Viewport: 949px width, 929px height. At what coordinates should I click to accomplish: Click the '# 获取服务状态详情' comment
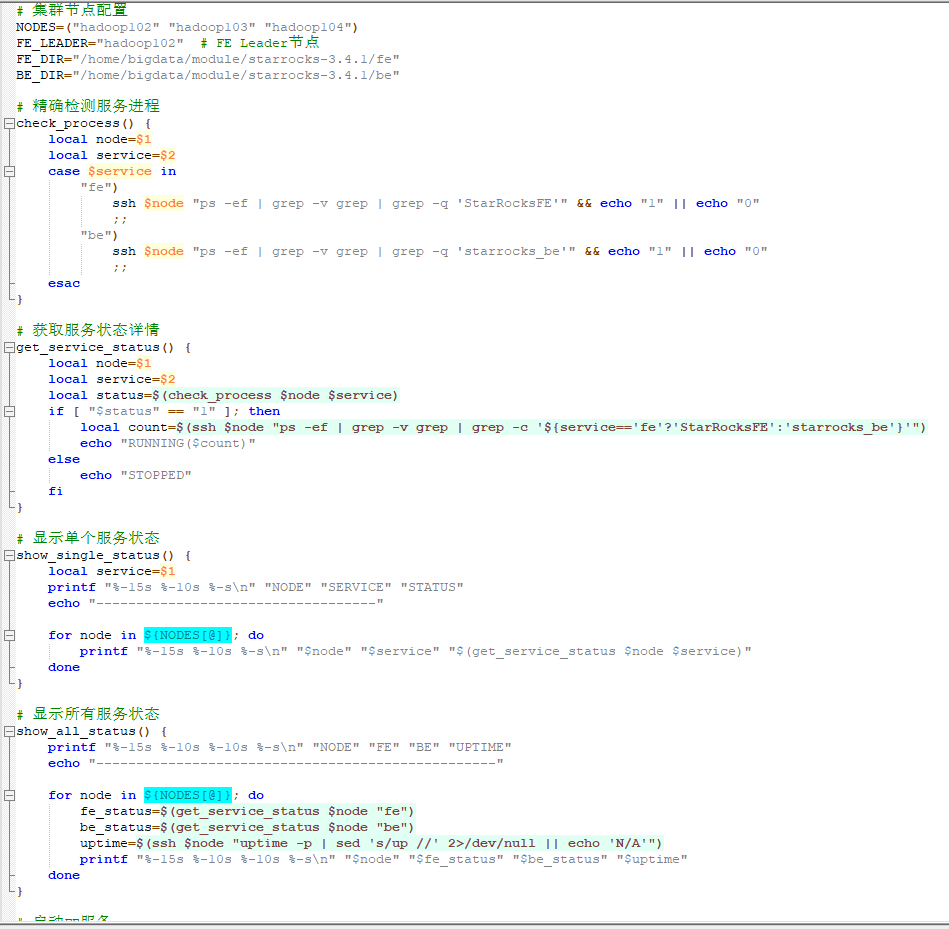[x=88, y=330]
